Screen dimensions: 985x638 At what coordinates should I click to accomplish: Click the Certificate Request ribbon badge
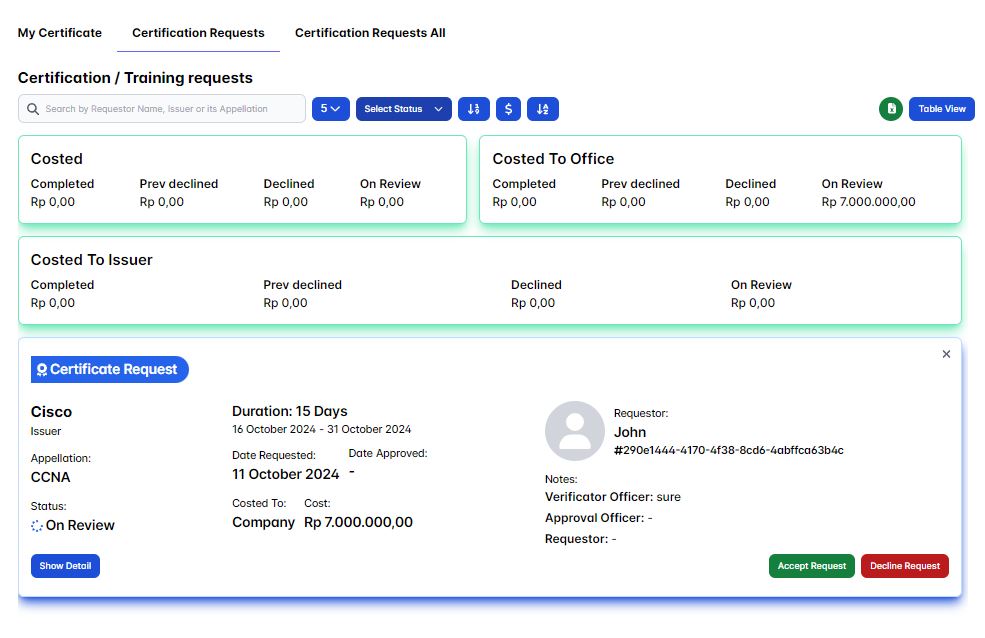pos(109,369)
